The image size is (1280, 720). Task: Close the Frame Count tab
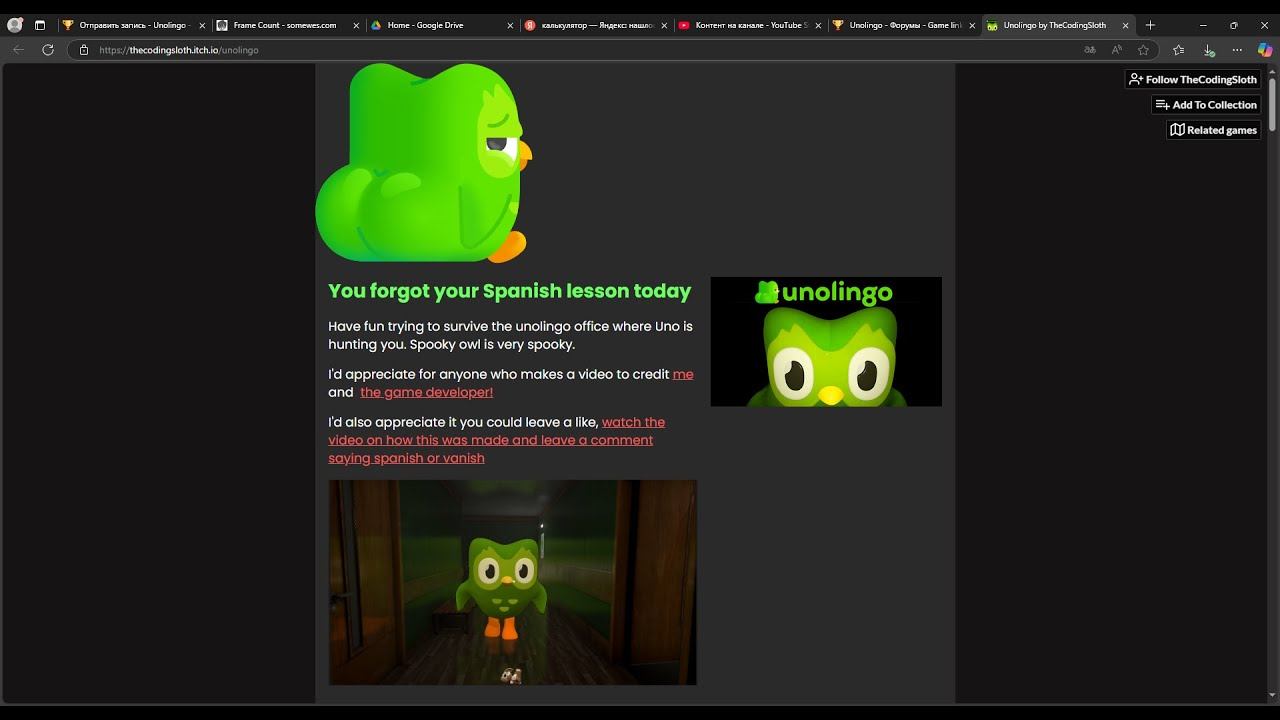355,26
